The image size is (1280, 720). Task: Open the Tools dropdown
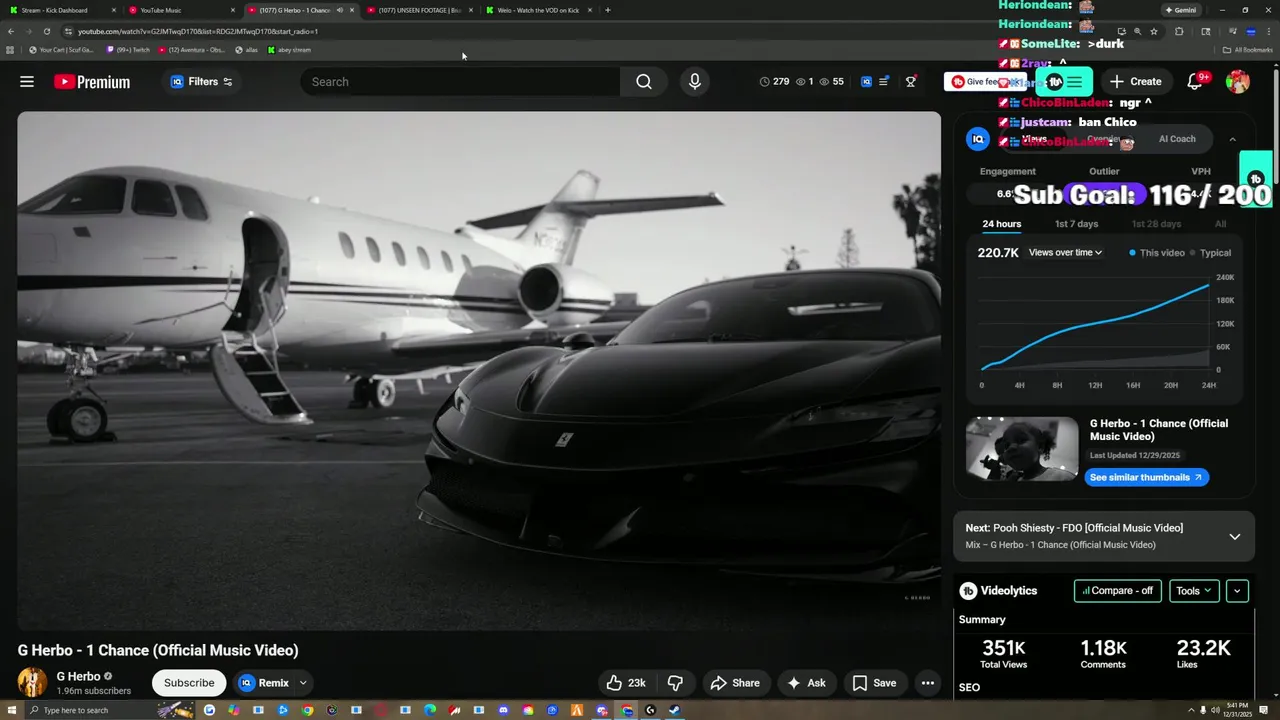point(1193,591)
